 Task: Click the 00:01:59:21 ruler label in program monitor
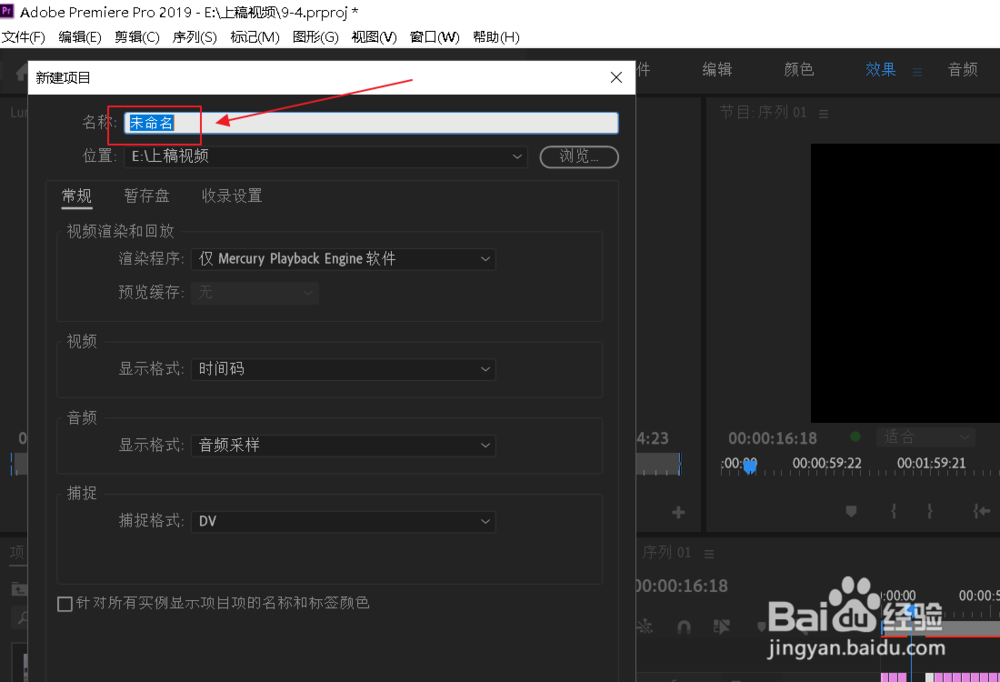tap(931, 463)
